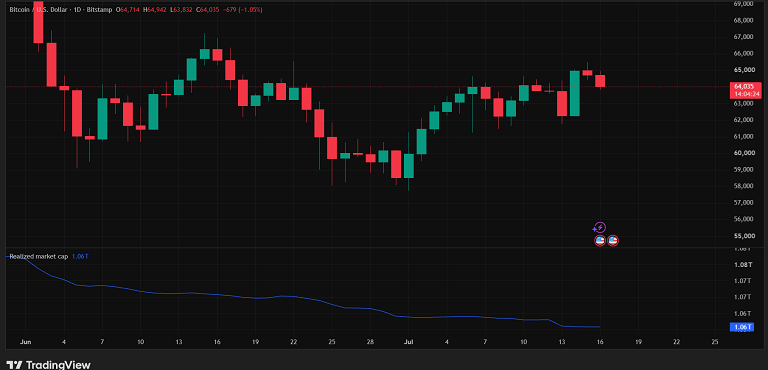
Task: Click the 60,000 price axis label
Action: [x=743, y=153]
